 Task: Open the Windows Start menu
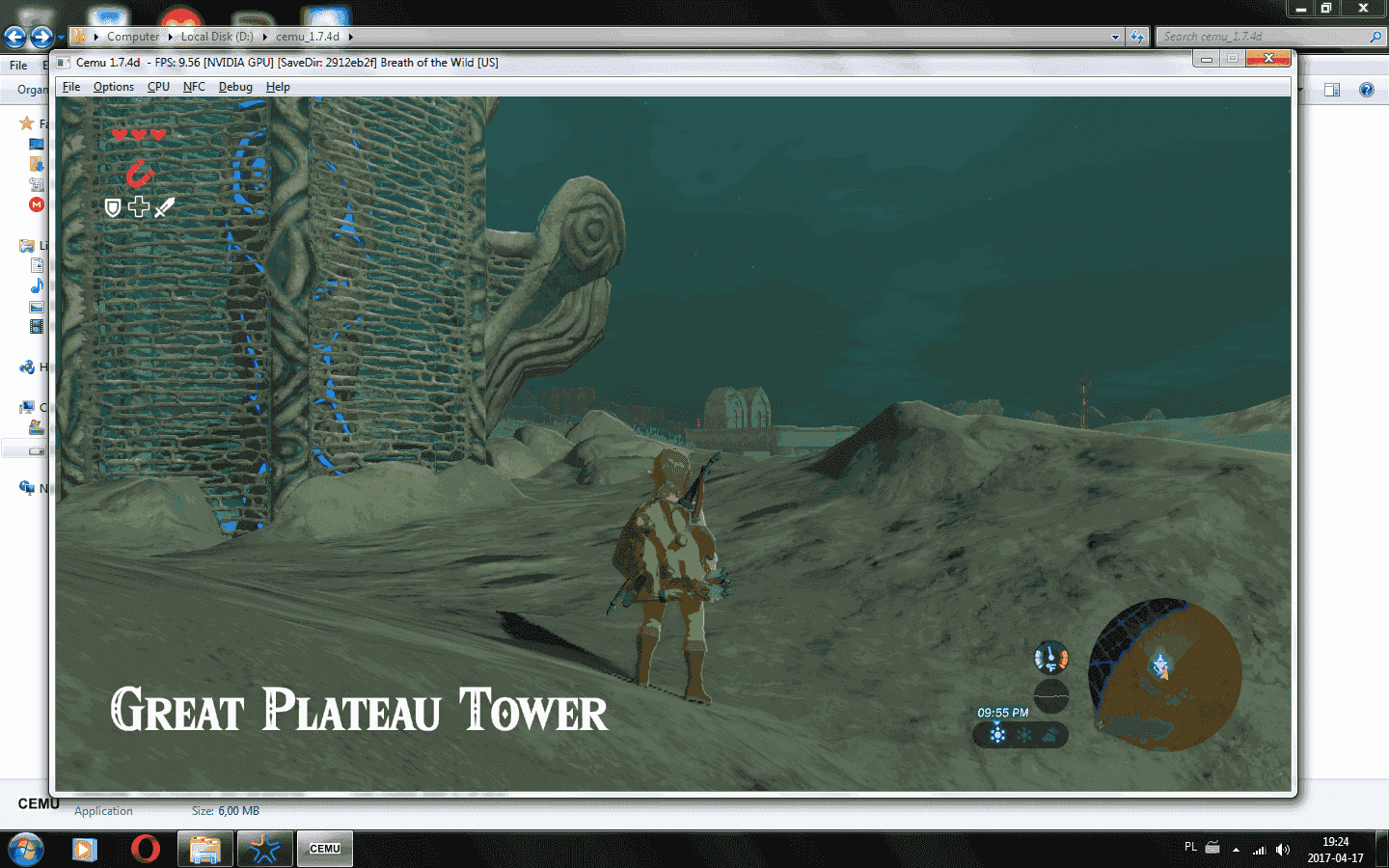[26, 850]
